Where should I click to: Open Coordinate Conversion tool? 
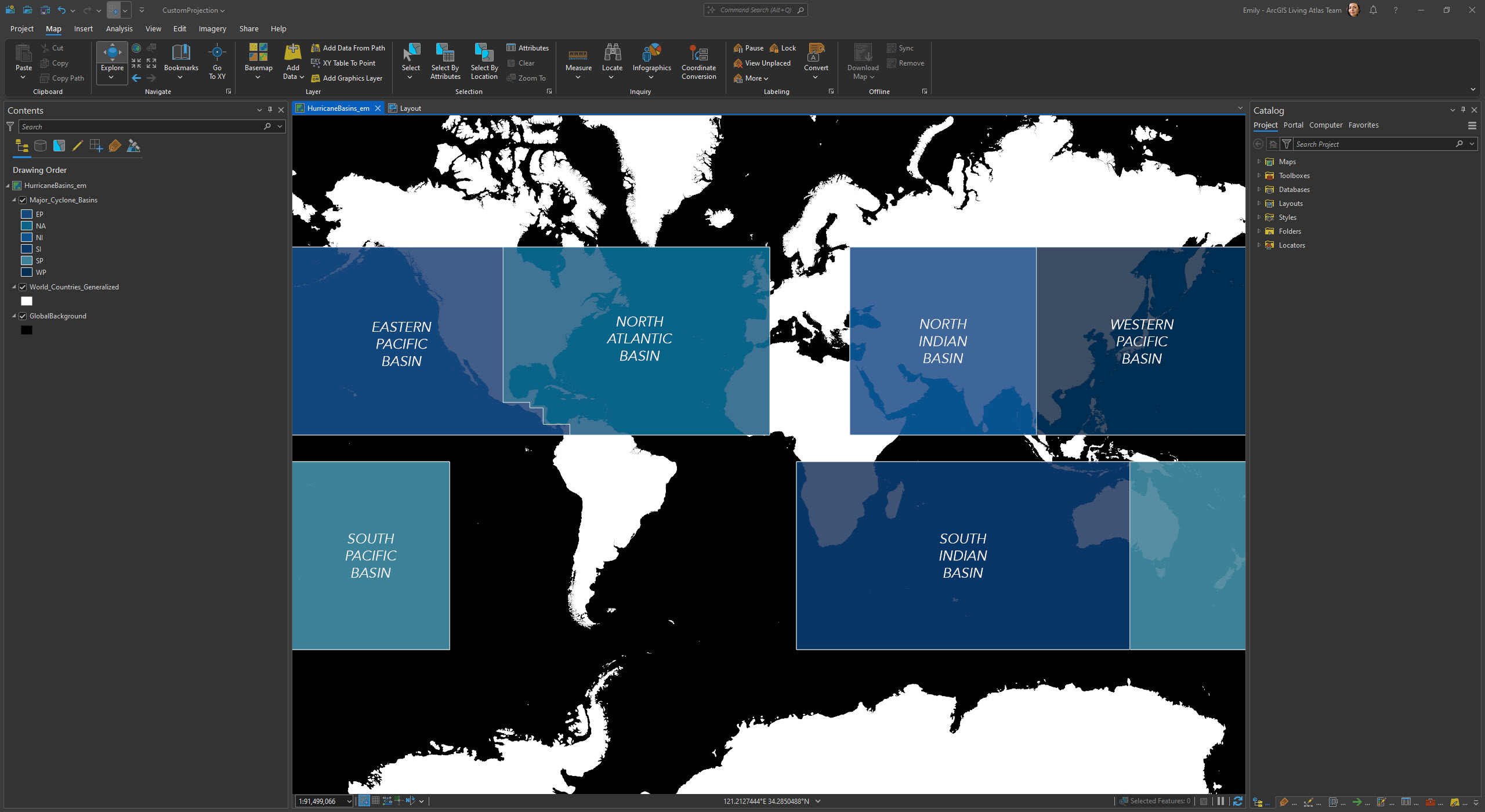[698, 54]
